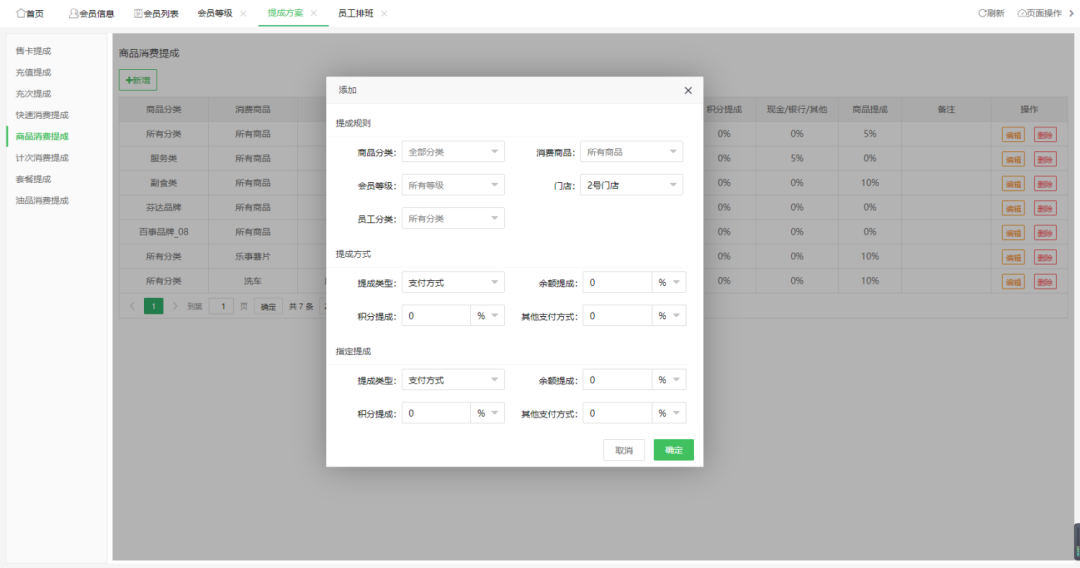The width and height of the screenshot is (1080, 568).
Task: Click the 会员信息 user icon tab
Action: [91, 13]
